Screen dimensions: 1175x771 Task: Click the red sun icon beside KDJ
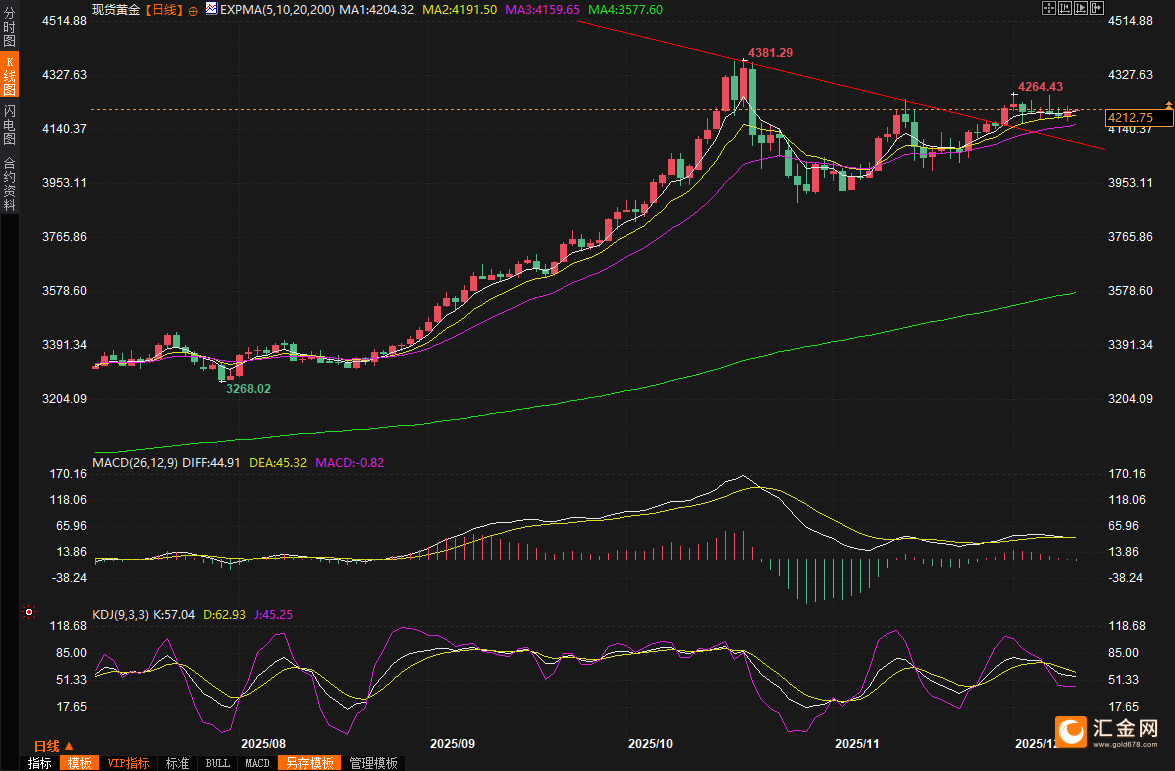click(29, 612)
